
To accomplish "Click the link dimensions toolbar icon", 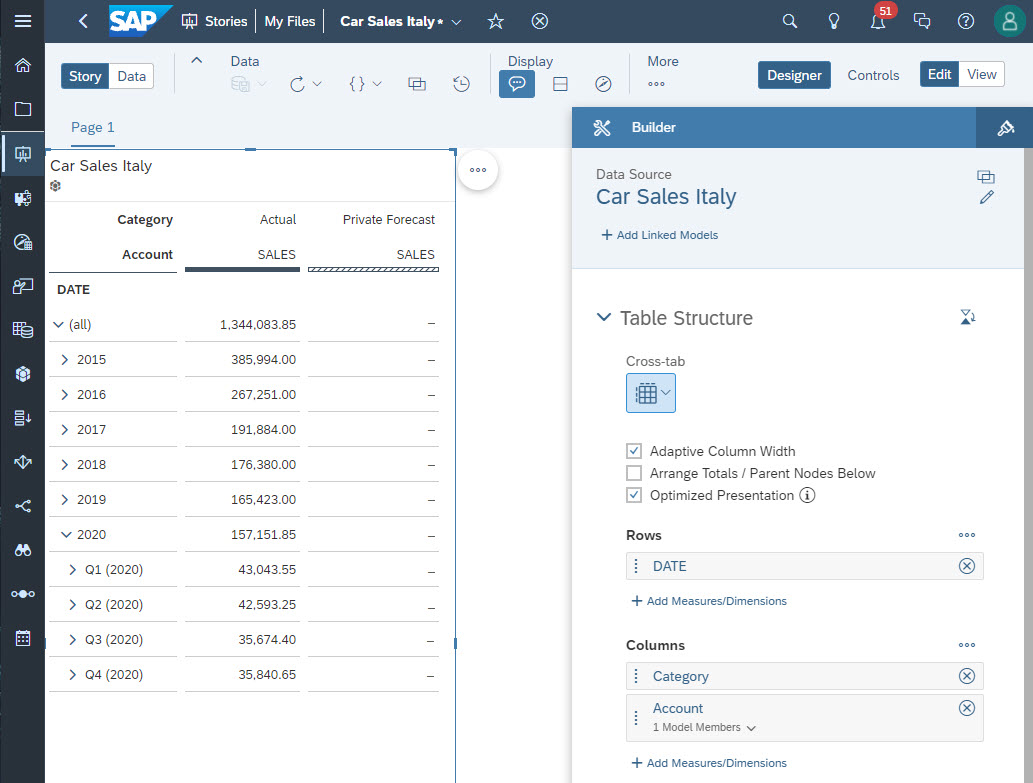I will point(417,84).
